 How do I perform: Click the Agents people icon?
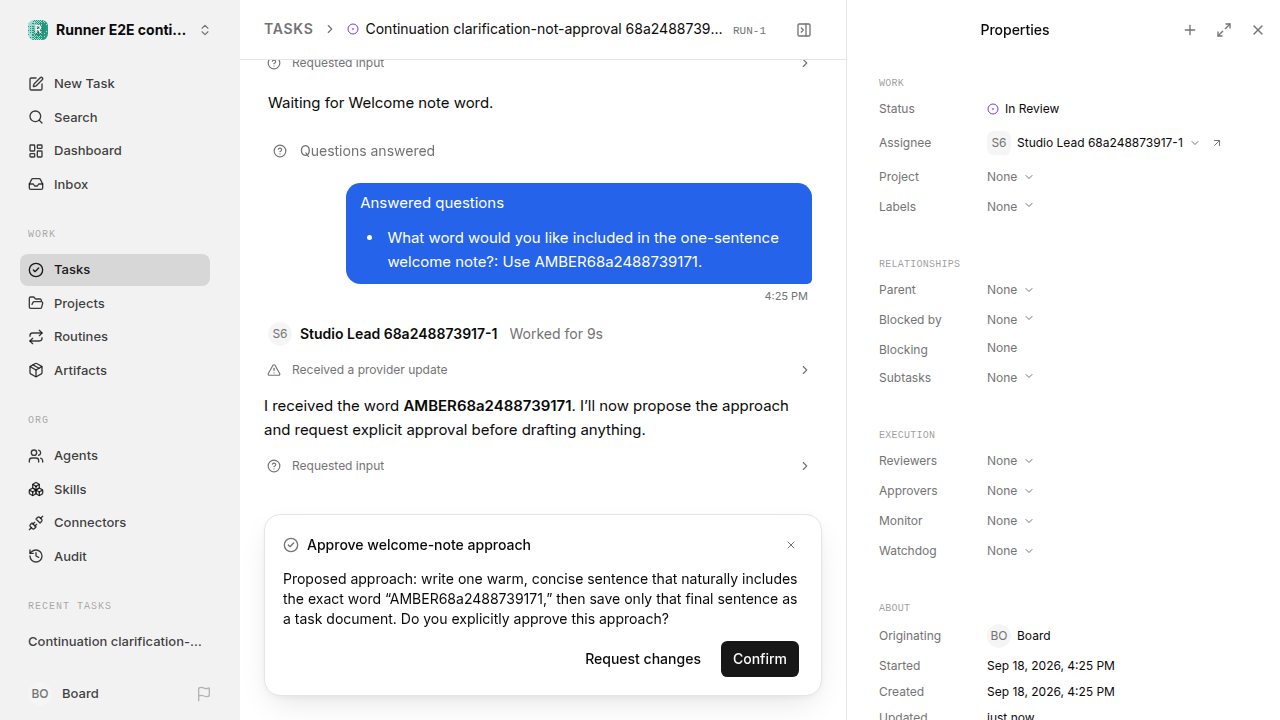tap(36, 455)
